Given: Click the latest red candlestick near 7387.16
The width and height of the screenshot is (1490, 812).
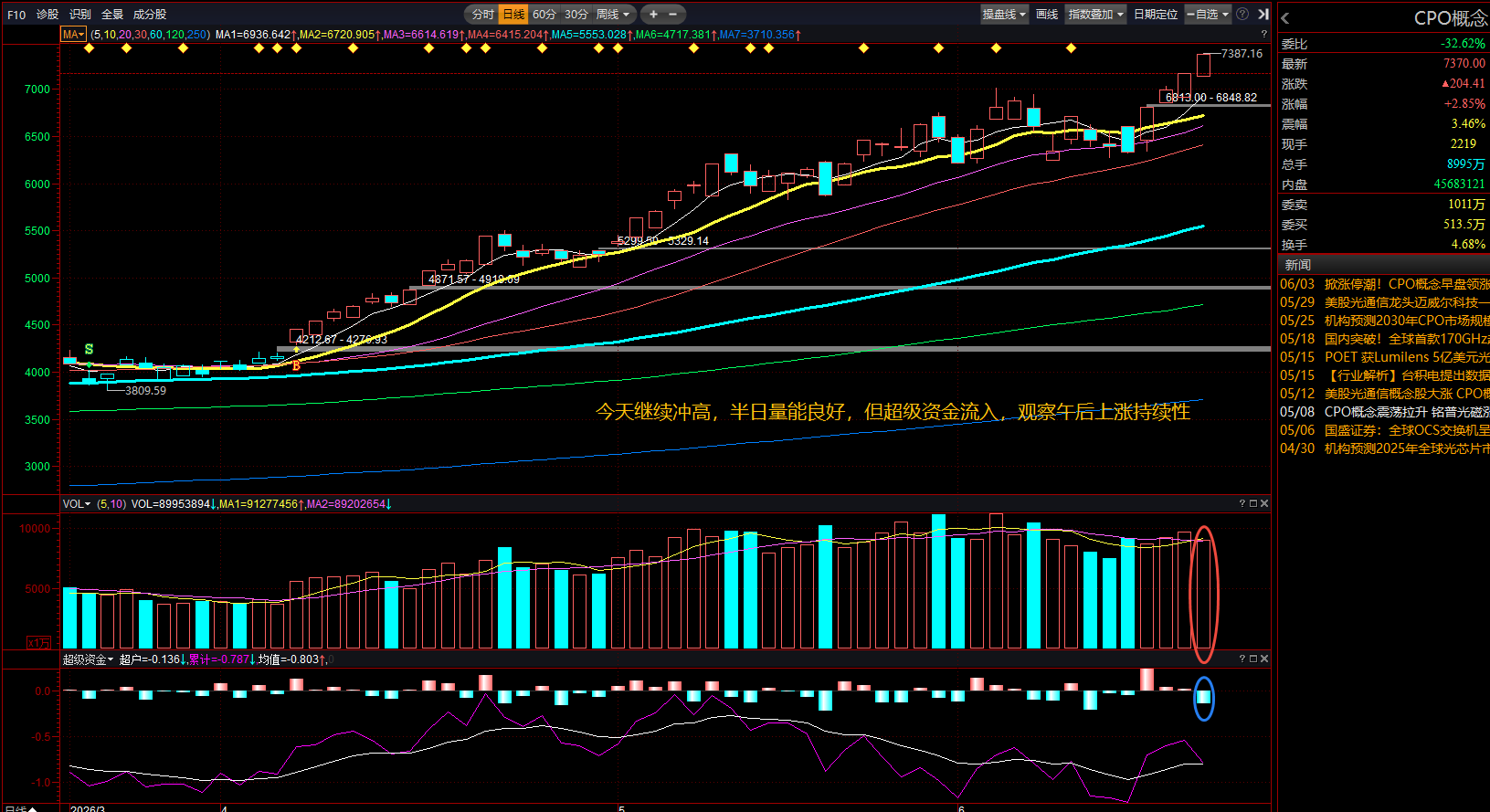Looking at the screenshot, I should [1203, 65].
